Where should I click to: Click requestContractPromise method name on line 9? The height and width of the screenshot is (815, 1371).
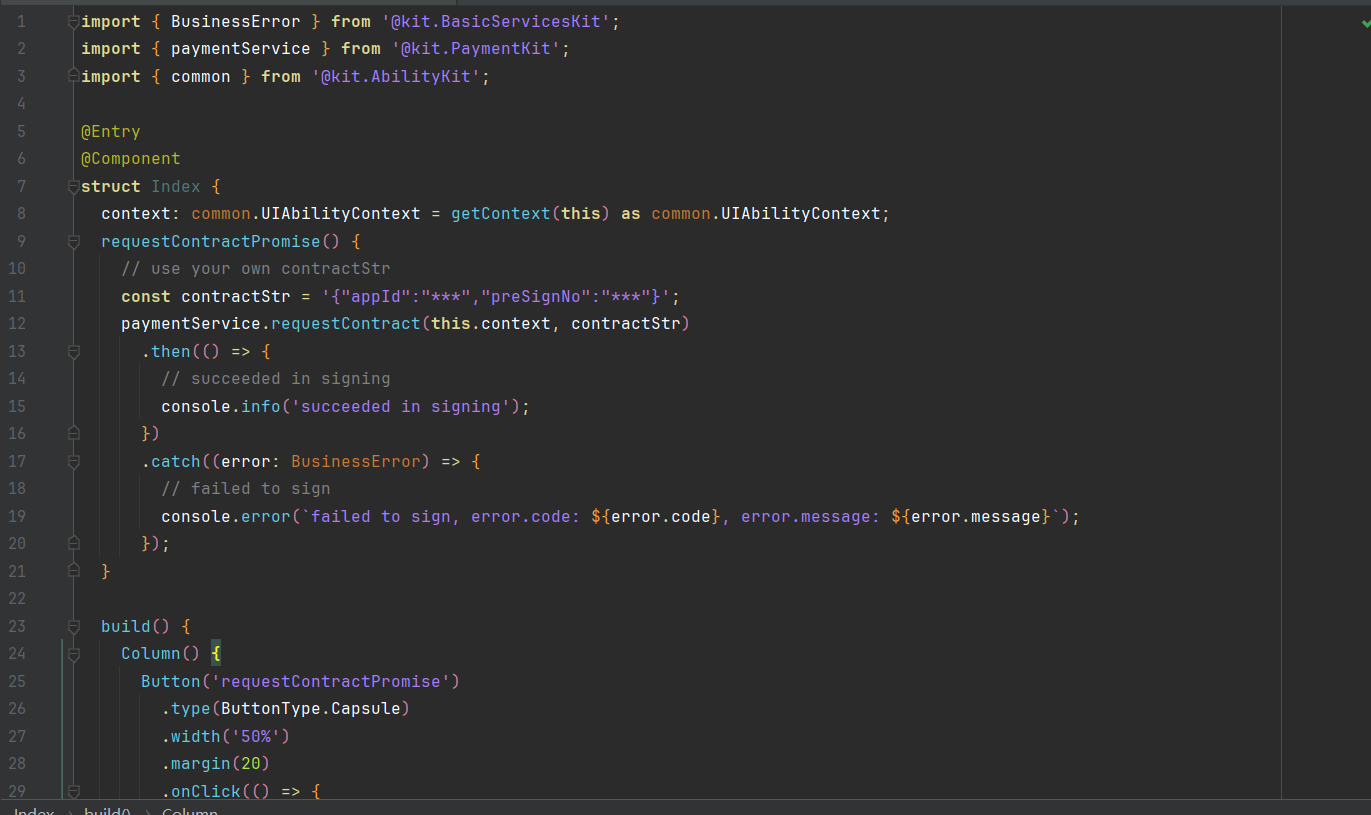click(211, 241)
